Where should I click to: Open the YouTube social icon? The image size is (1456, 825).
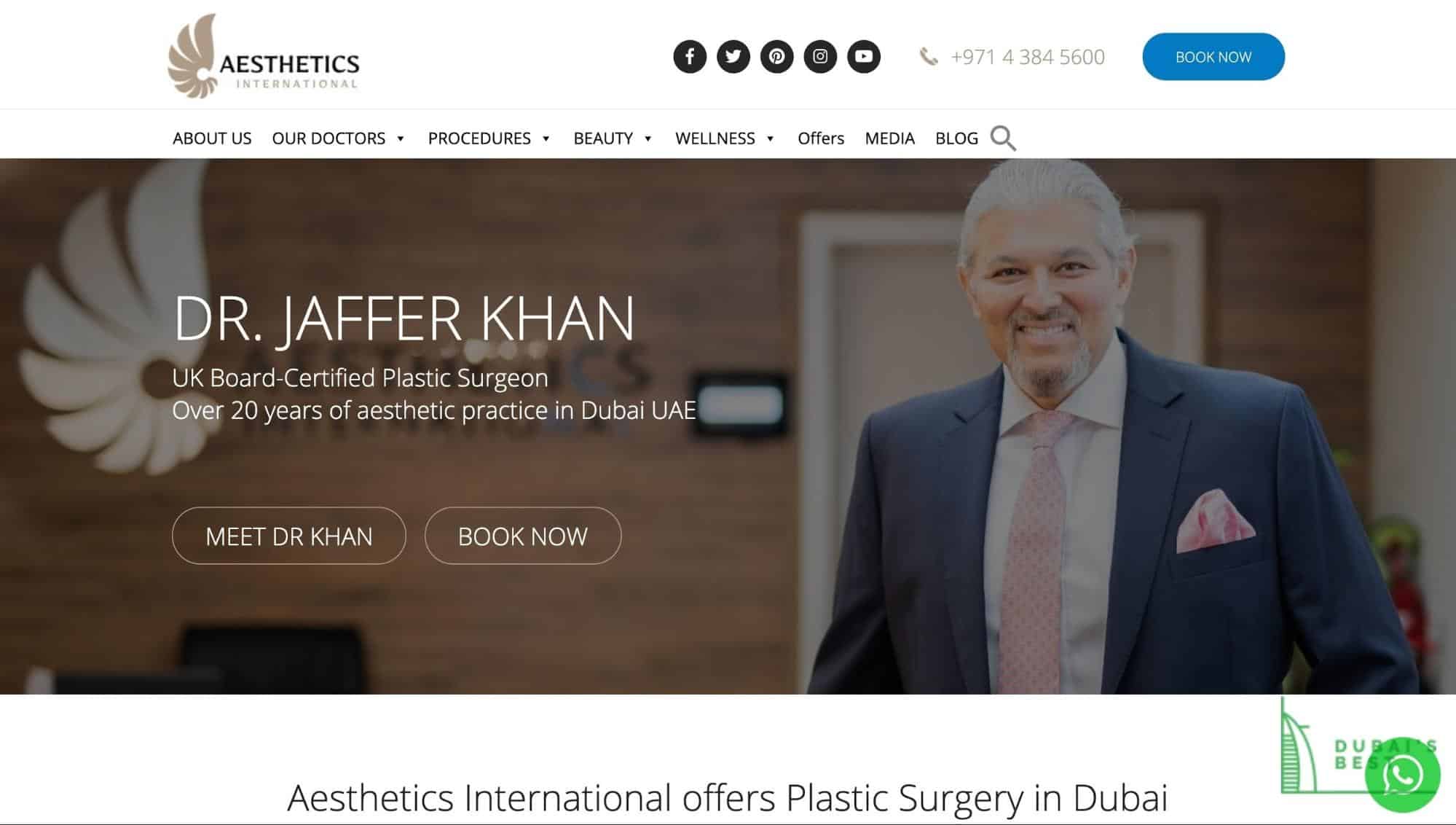pyautogui.click(x=864, y=57)
